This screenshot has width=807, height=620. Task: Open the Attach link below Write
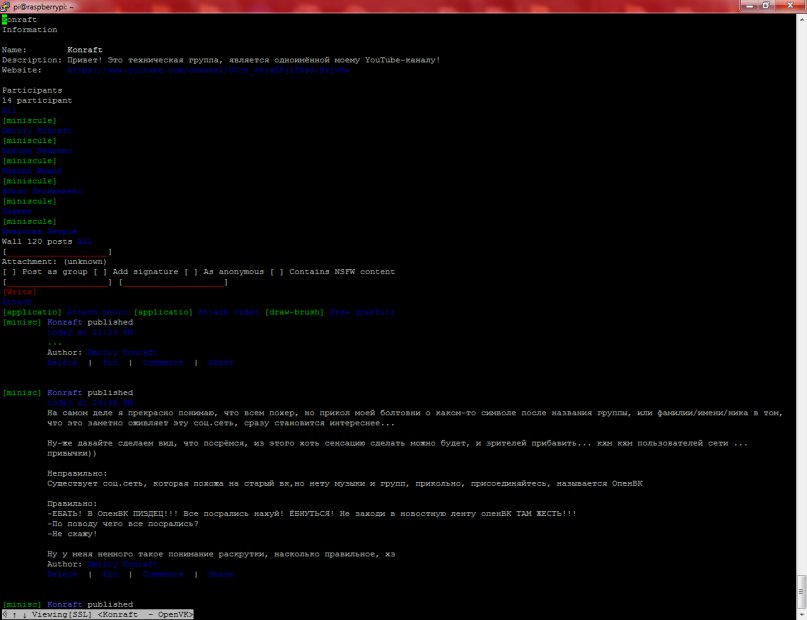click(16, 302)
